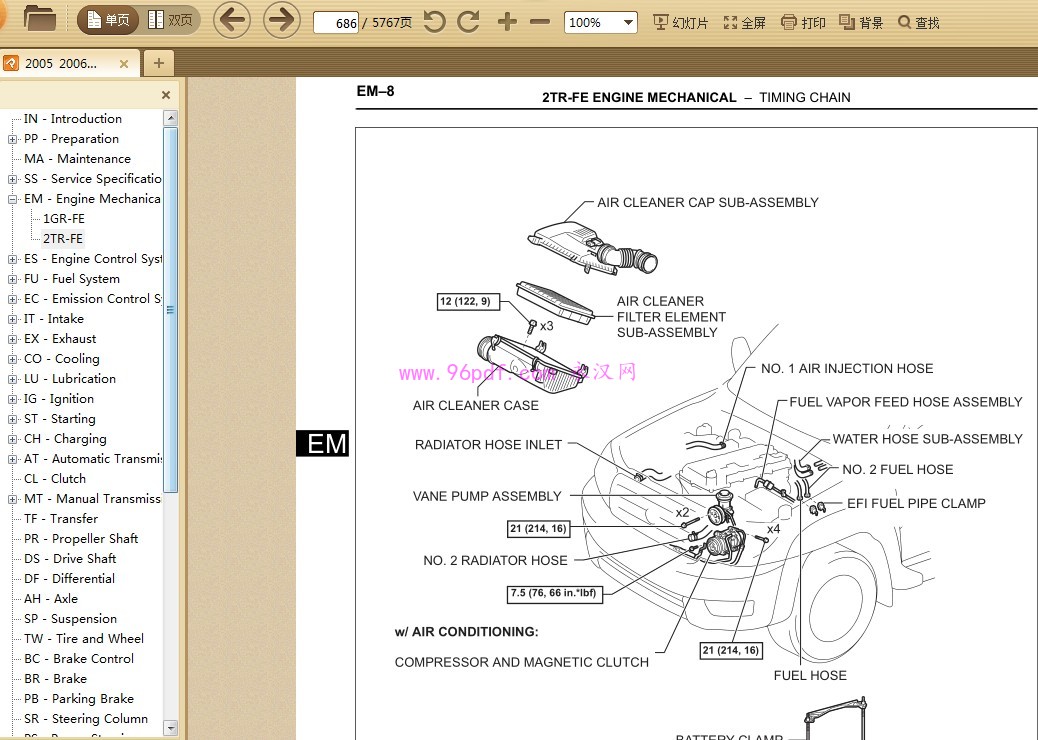
Task: Click sidebar scrollbar up arrow
Action: [x=170, y=118]
